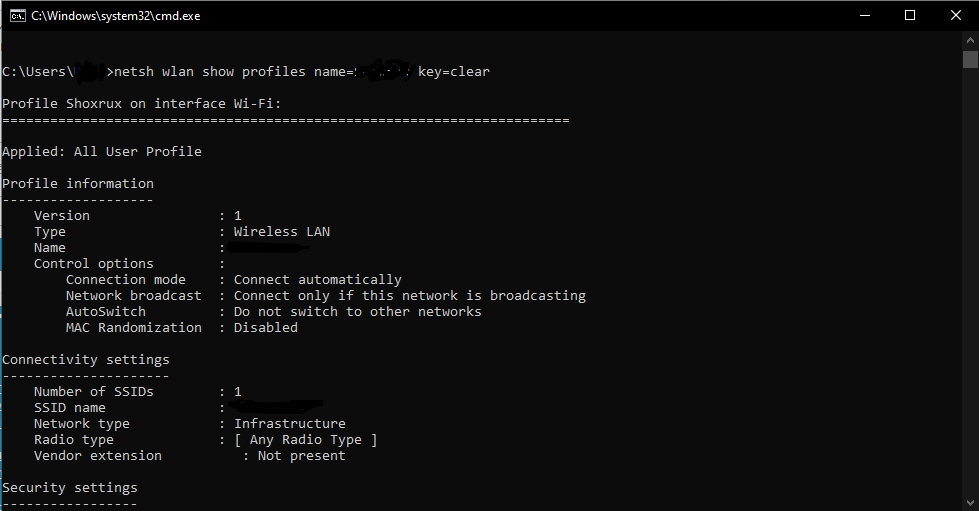Click the 'Infrastructure' network type value

pyautogui.click(x=290, y=424)
